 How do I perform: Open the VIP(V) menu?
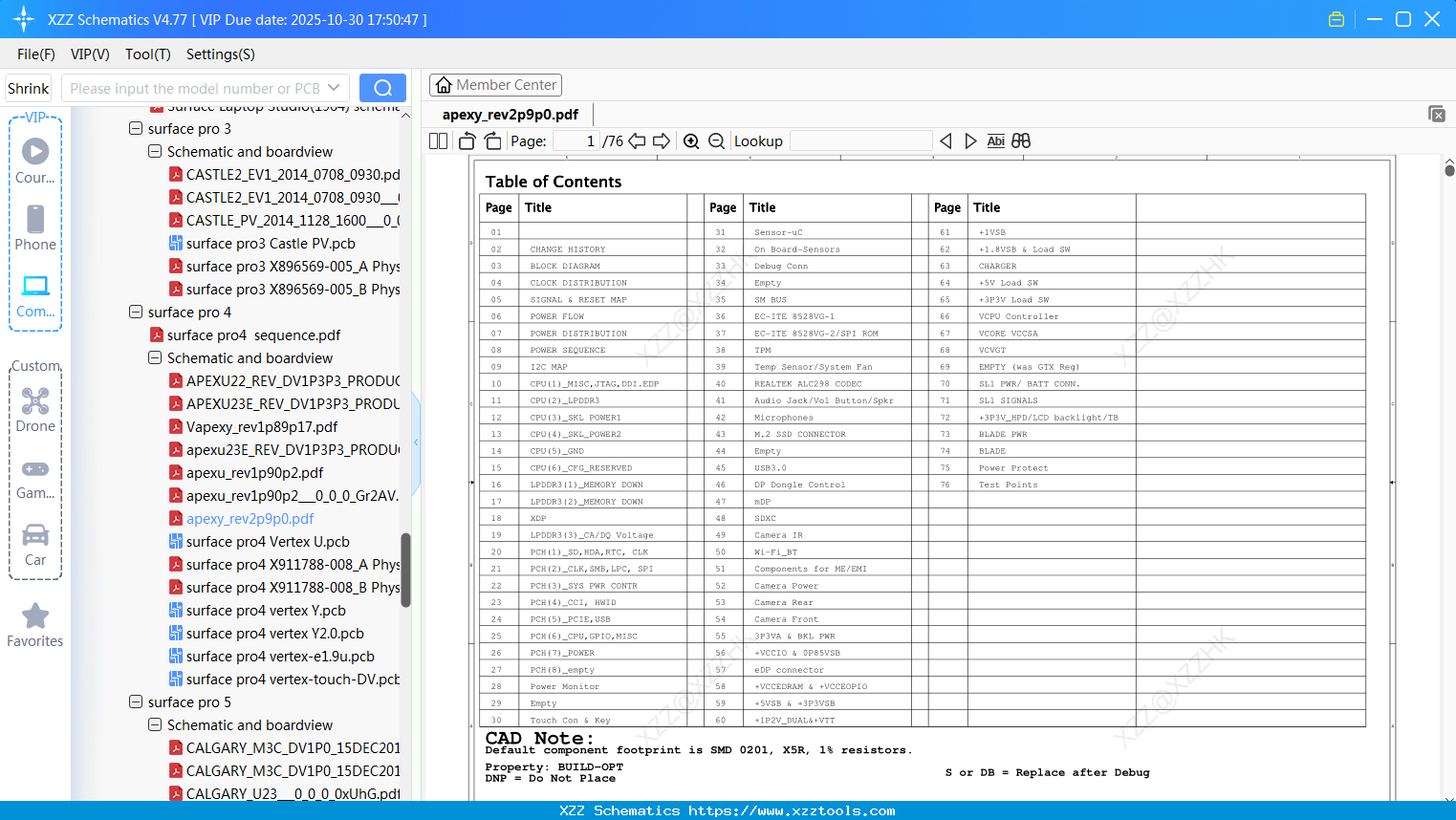point(90,54)
